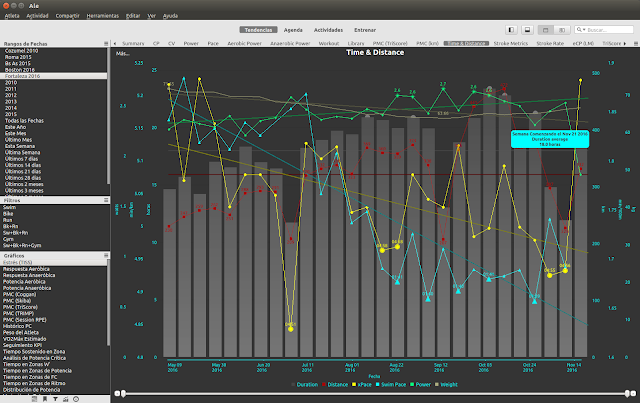
Task: Open the Ver menu
Action: pos(151,16)
